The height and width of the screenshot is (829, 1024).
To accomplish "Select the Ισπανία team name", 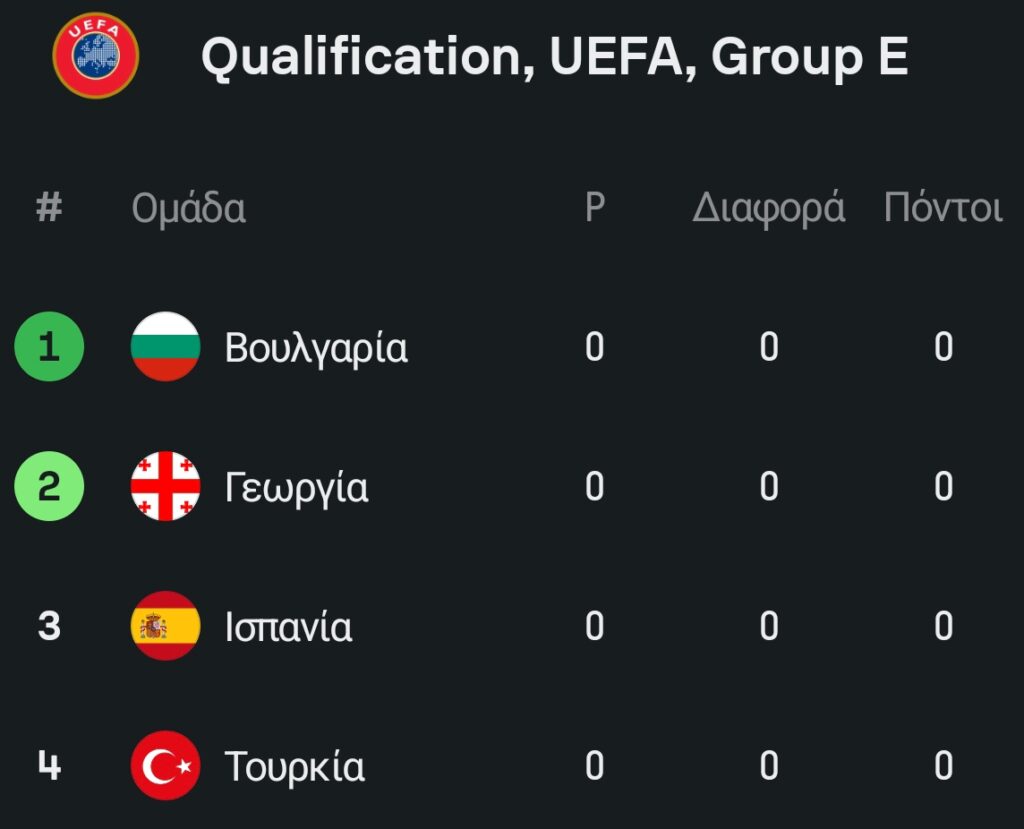I will (288, 628).
